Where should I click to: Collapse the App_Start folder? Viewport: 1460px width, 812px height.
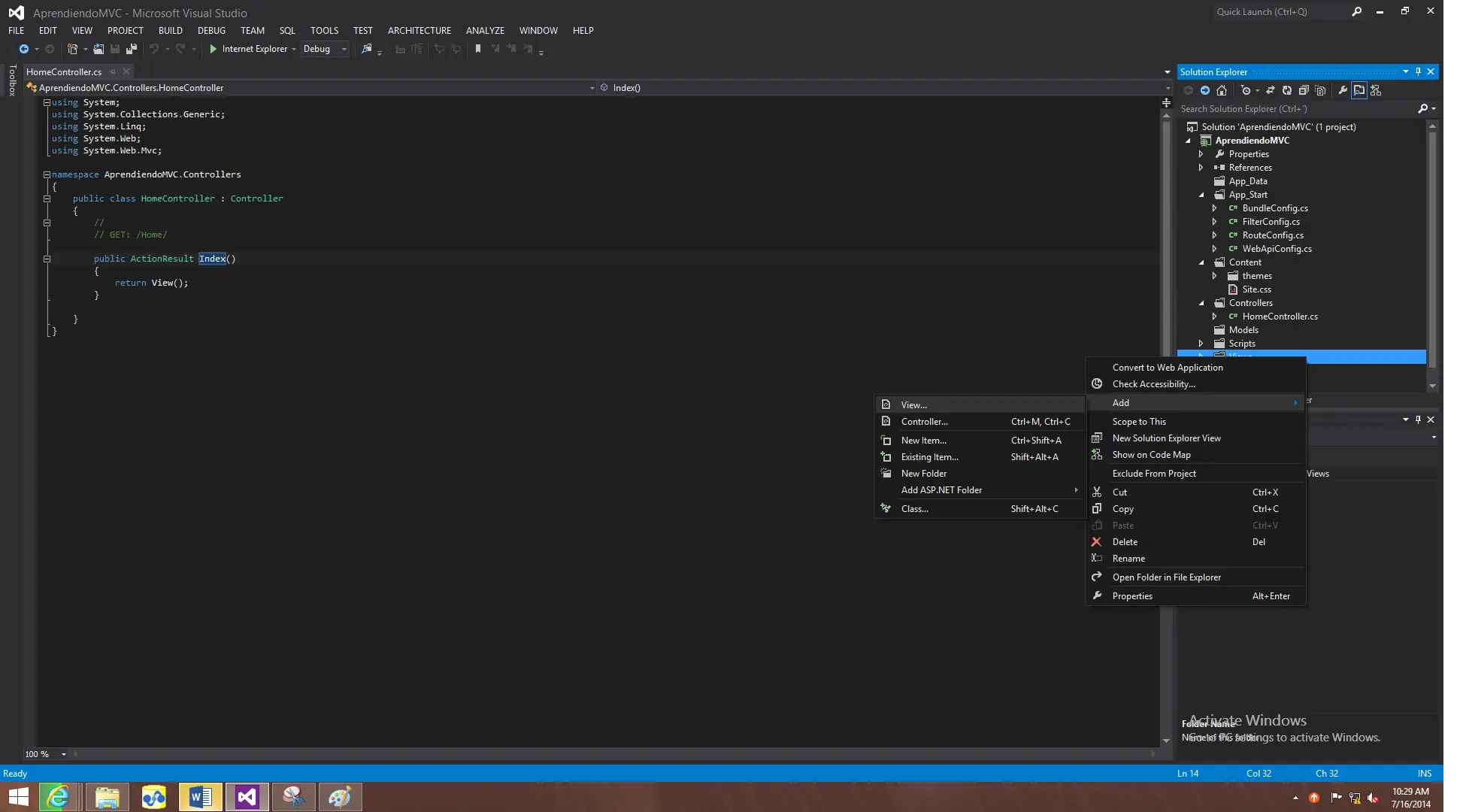[1201, 195]
